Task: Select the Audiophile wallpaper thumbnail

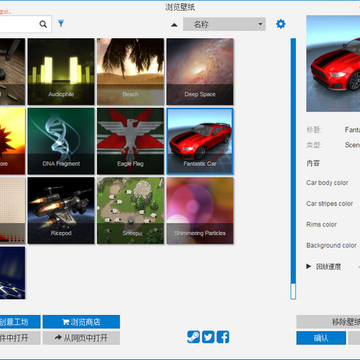Action: 61,72
